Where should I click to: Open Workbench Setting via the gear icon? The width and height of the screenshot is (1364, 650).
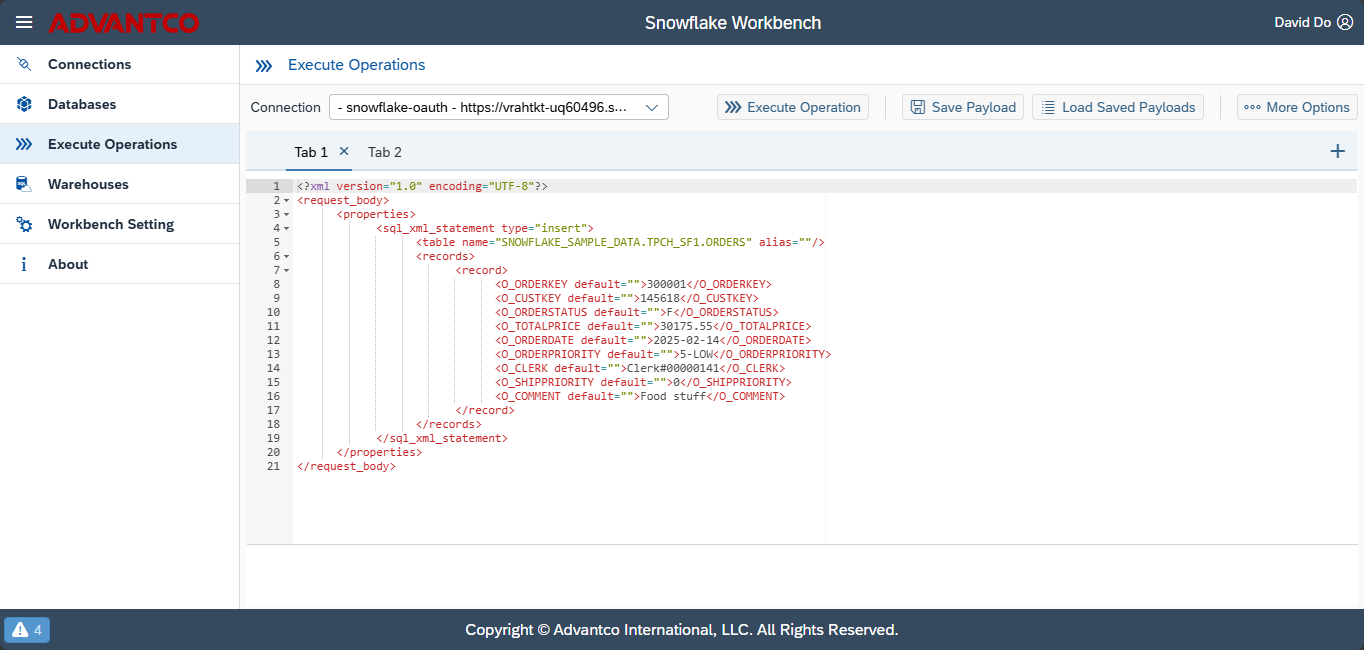tap(23, 223)
